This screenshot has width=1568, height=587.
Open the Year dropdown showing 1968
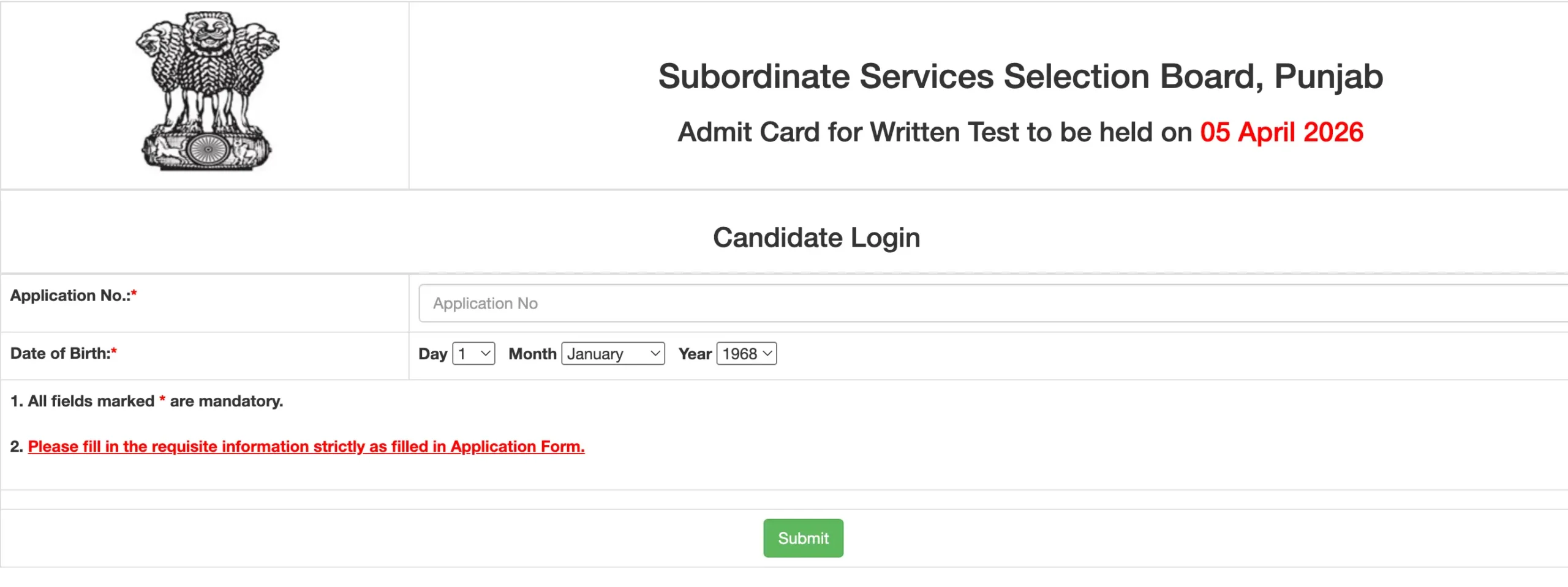tap(745, 353)
